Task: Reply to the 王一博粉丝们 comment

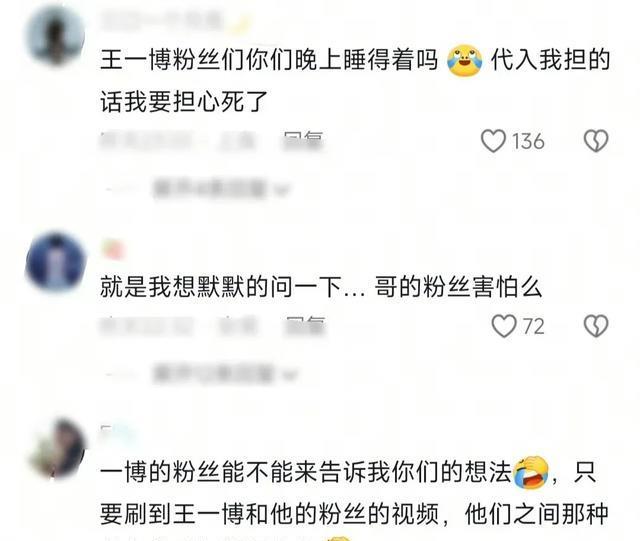Action: click(x=303, y=141)
